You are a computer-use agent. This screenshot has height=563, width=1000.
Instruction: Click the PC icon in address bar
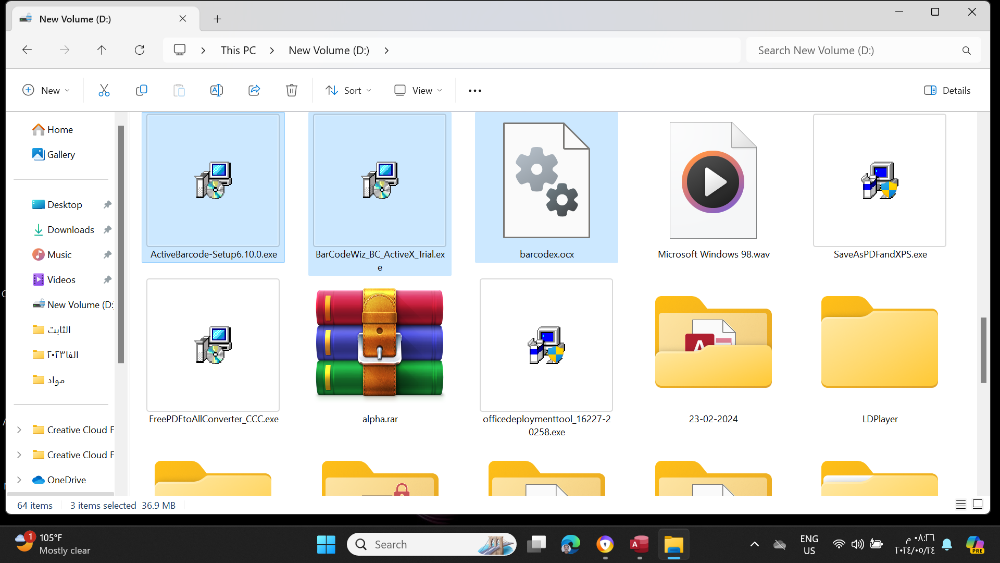click(x=180, y=50)
